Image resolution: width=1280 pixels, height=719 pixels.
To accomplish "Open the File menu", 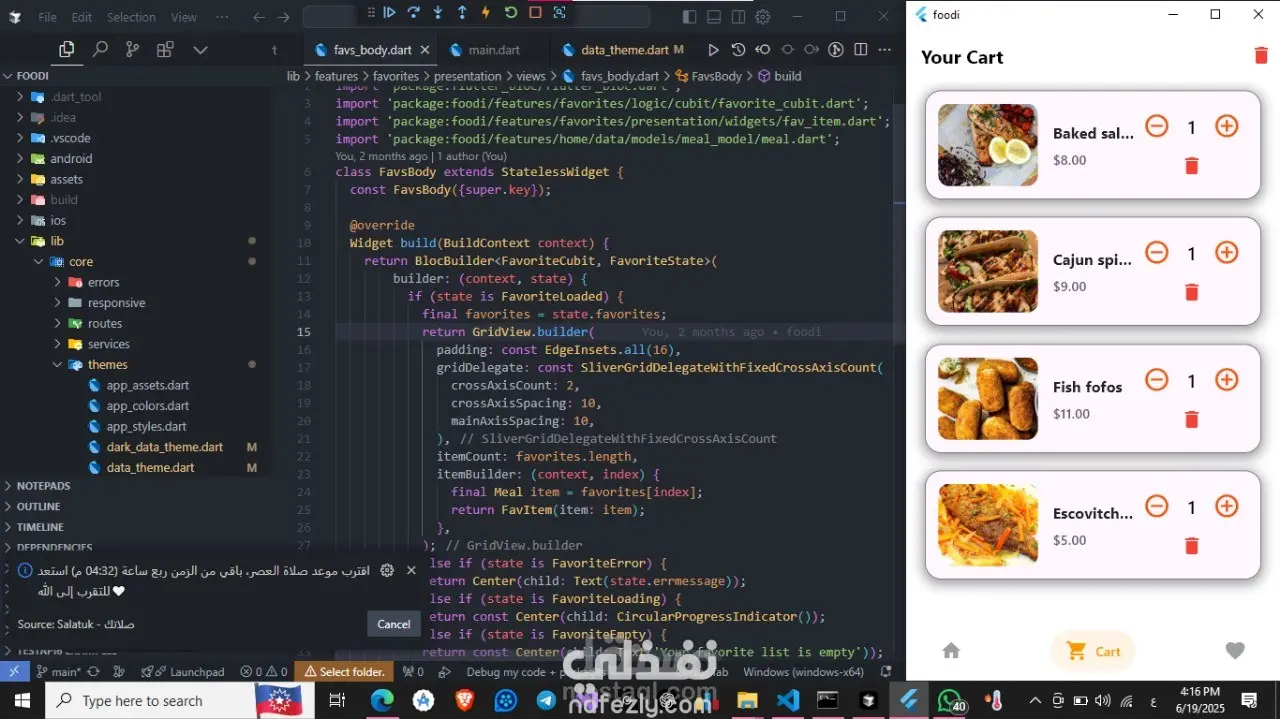I will (x=47, y=17).
